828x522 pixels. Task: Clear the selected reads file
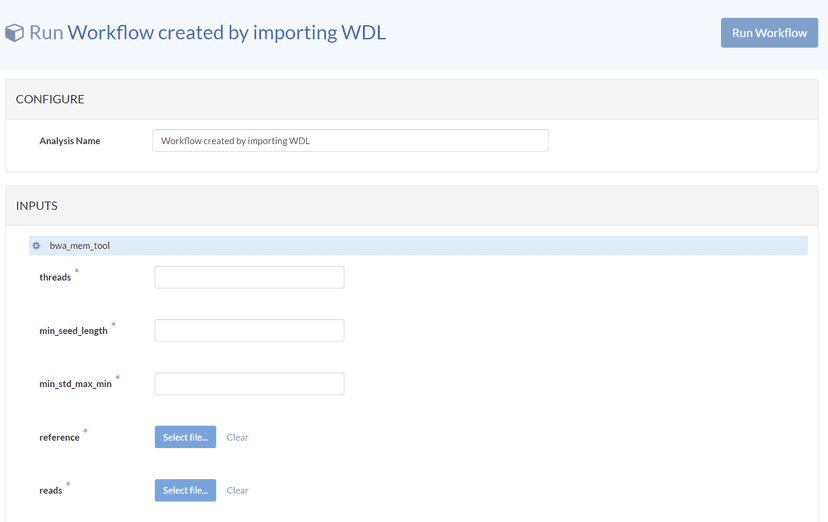click(237, 491)
